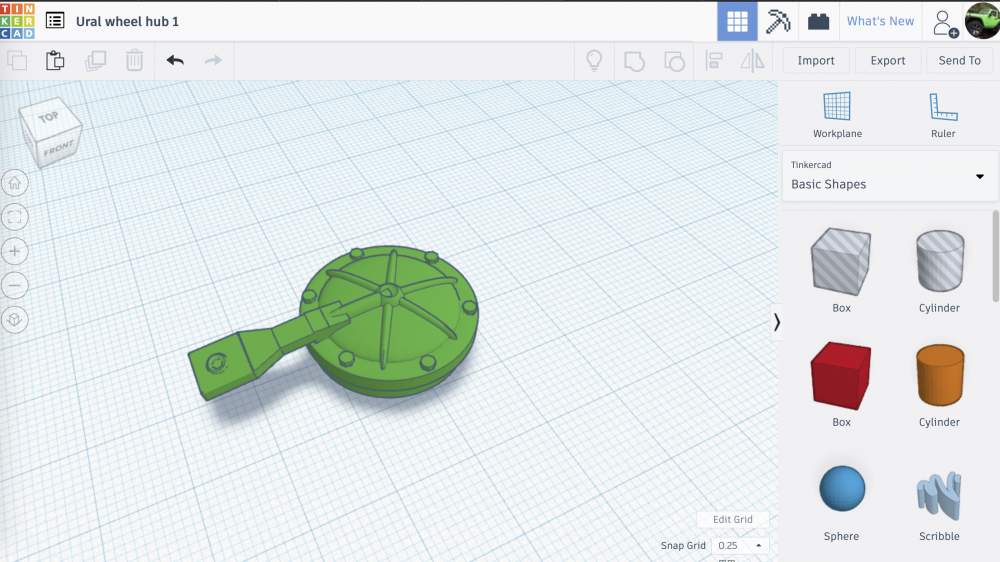Open the Tinkercad logo home page
The image size is (1000, 562).
tap(17, 20)
